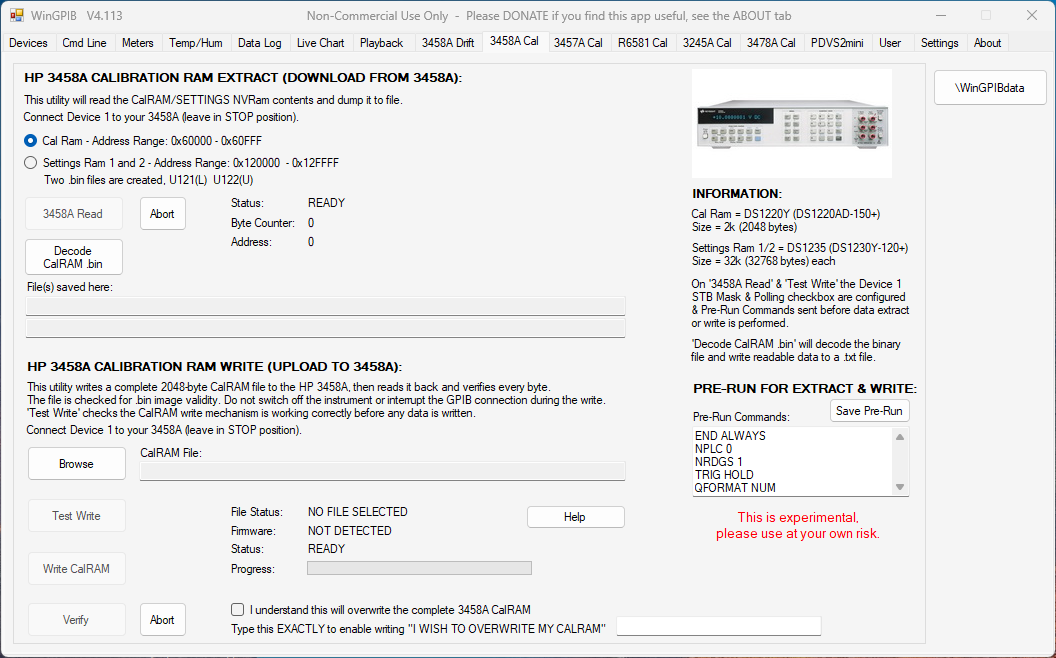Click scroll-up arrow in Pre-Run Commands box
This screenshot has width=1056, height=658.
[x=900, y=436]
